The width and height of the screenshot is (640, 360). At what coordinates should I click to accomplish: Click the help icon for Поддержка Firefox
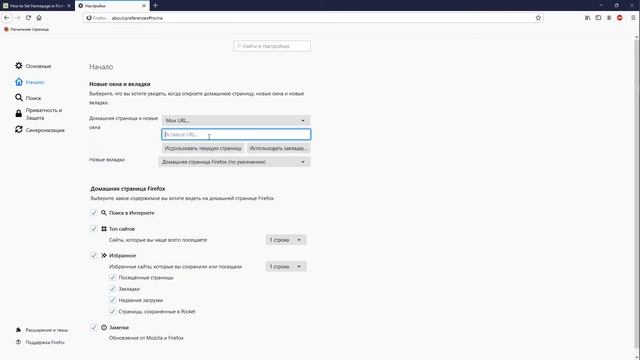pos(18,342)
